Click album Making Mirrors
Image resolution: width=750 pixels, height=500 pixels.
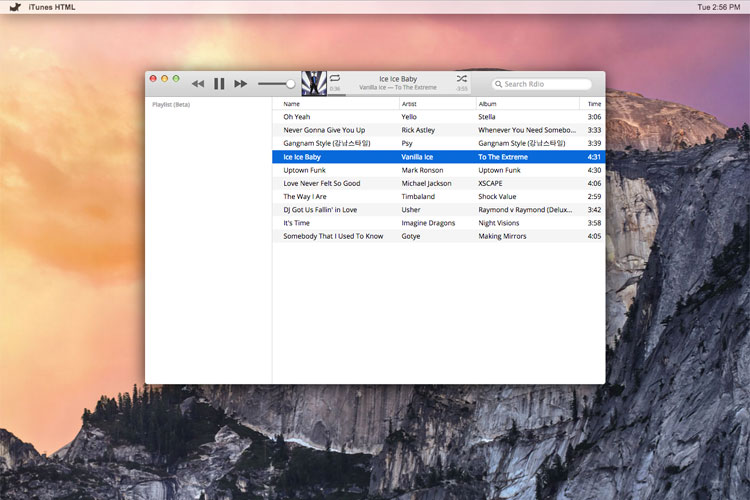[502, 236]
